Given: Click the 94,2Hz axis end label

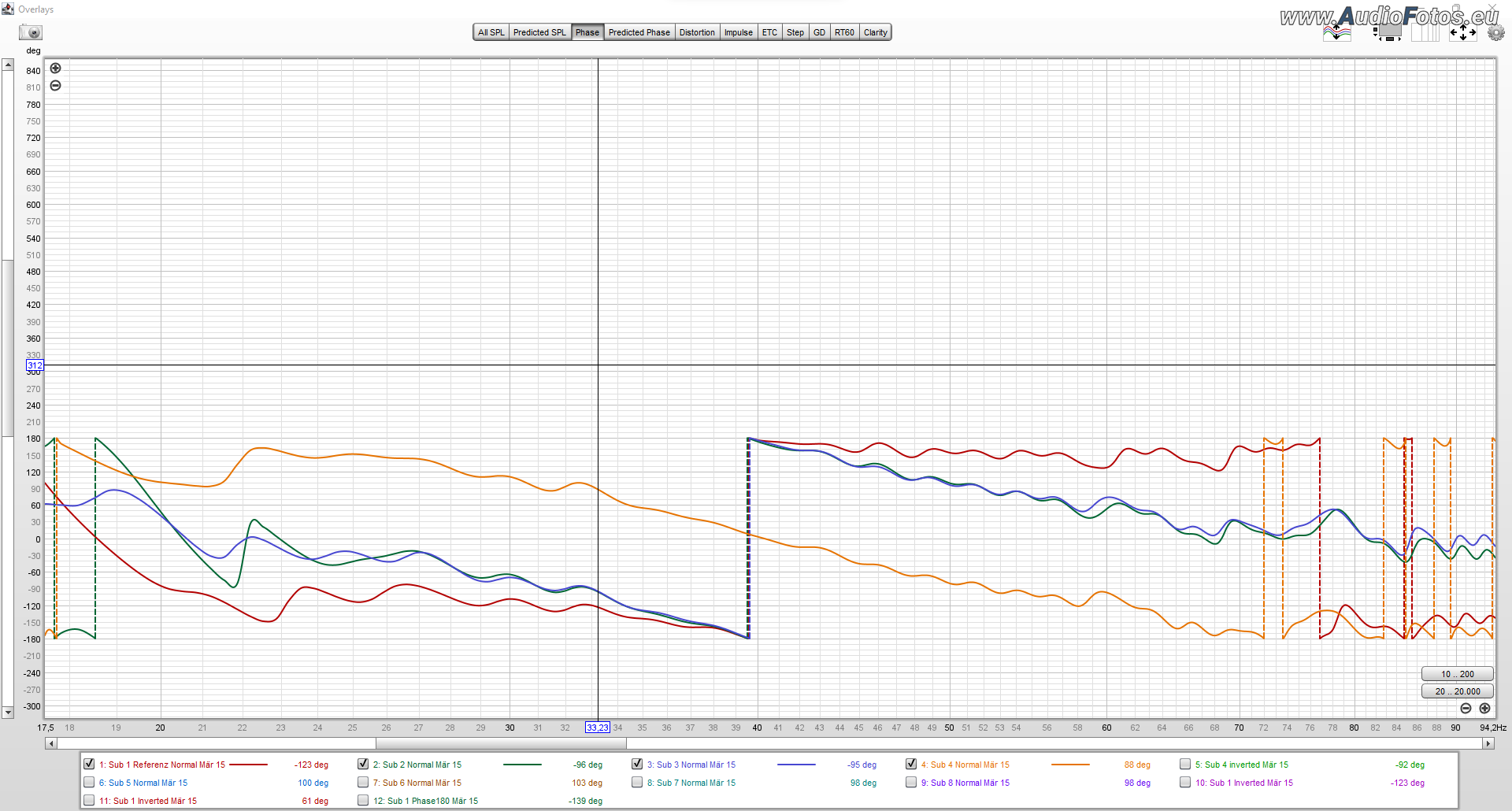Looking at the screenshot, I should [x=1492, y=728].
